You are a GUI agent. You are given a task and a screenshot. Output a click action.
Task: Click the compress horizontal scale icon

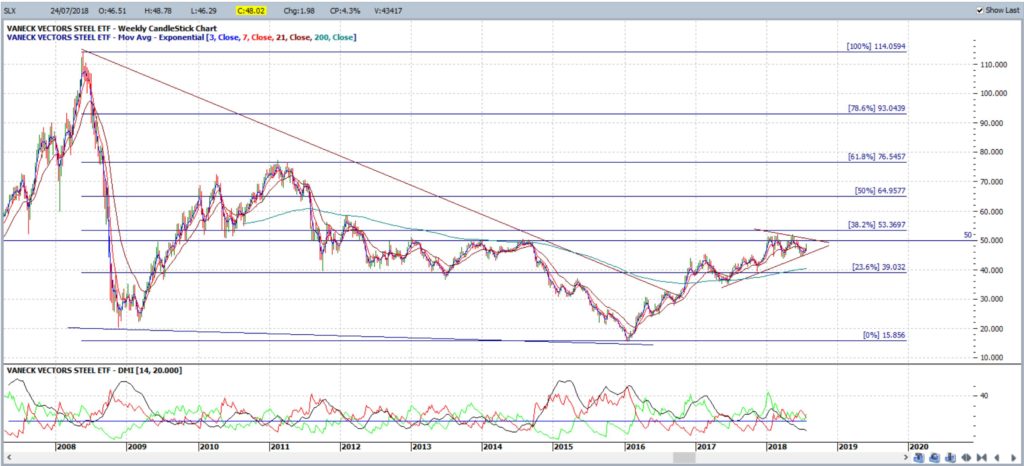click(x=982, y=458)
